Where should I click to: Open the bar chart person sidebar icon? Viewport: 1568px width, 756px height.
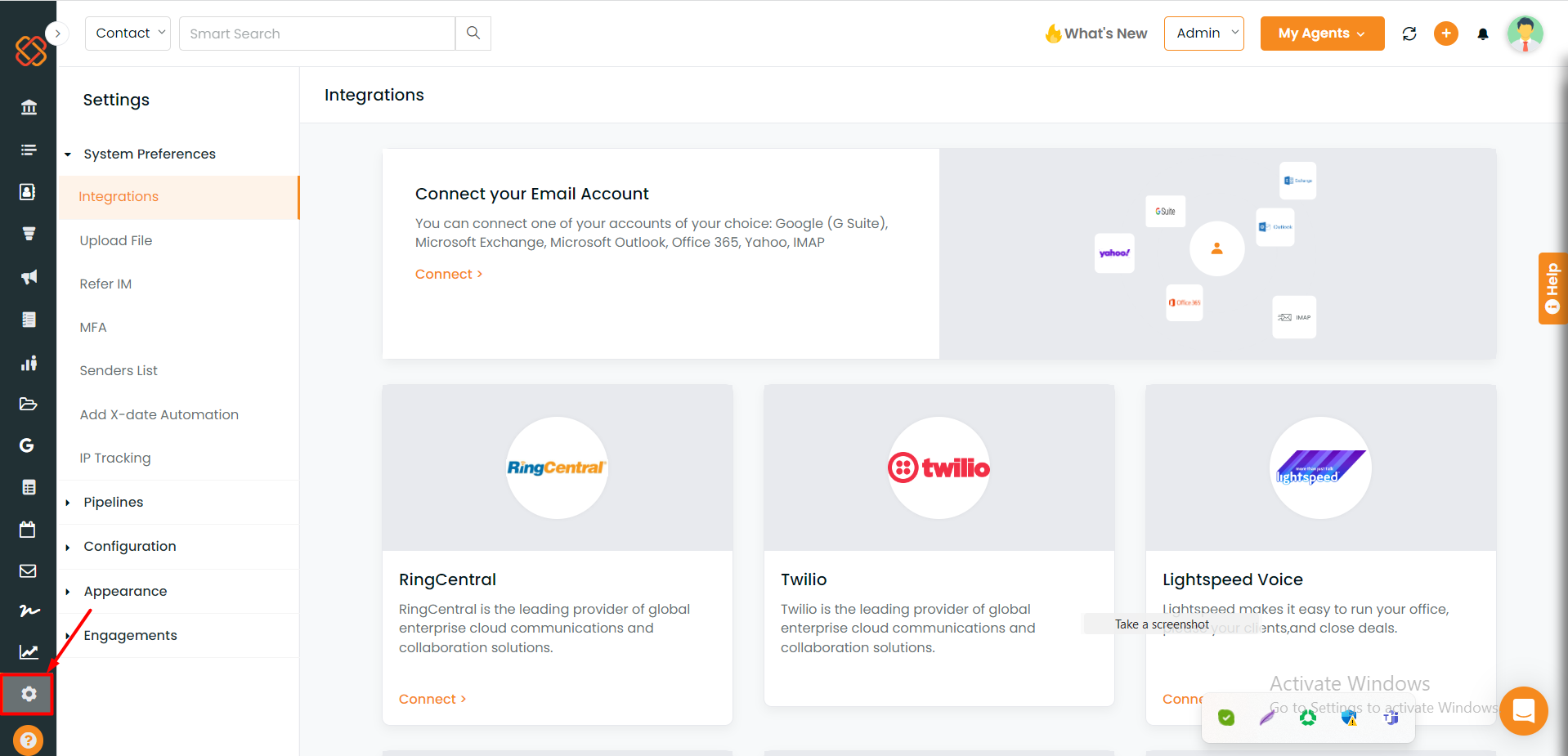29,363
